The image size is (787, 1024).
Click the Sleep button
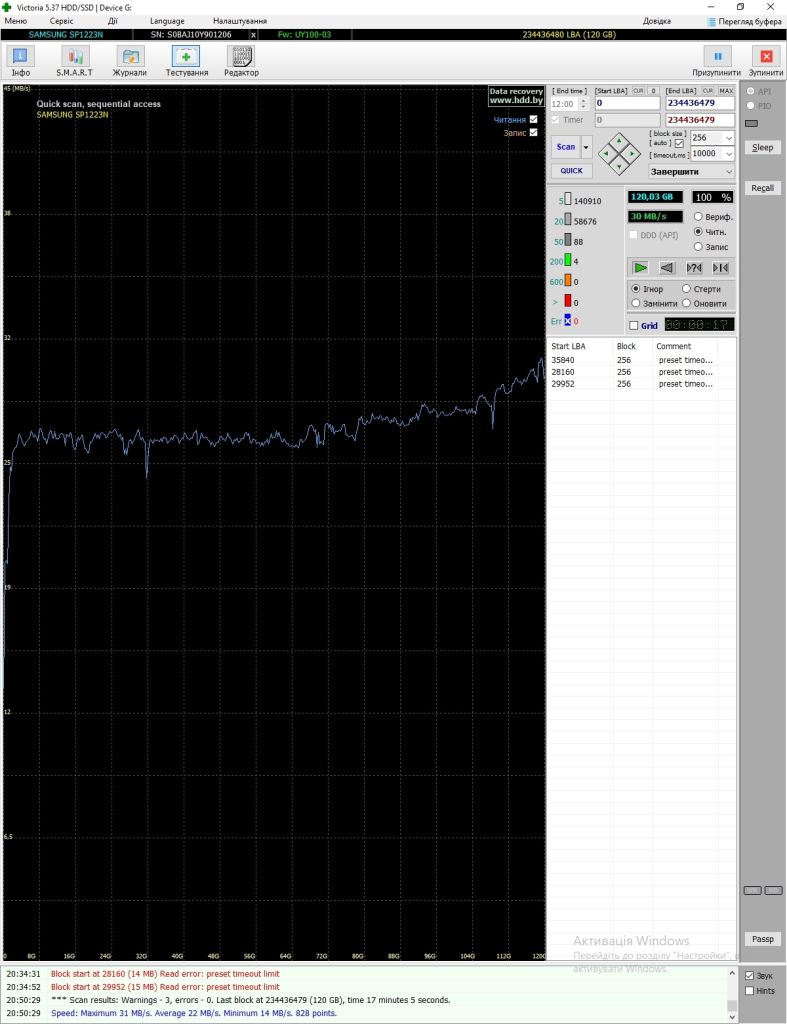pos(762,148)
